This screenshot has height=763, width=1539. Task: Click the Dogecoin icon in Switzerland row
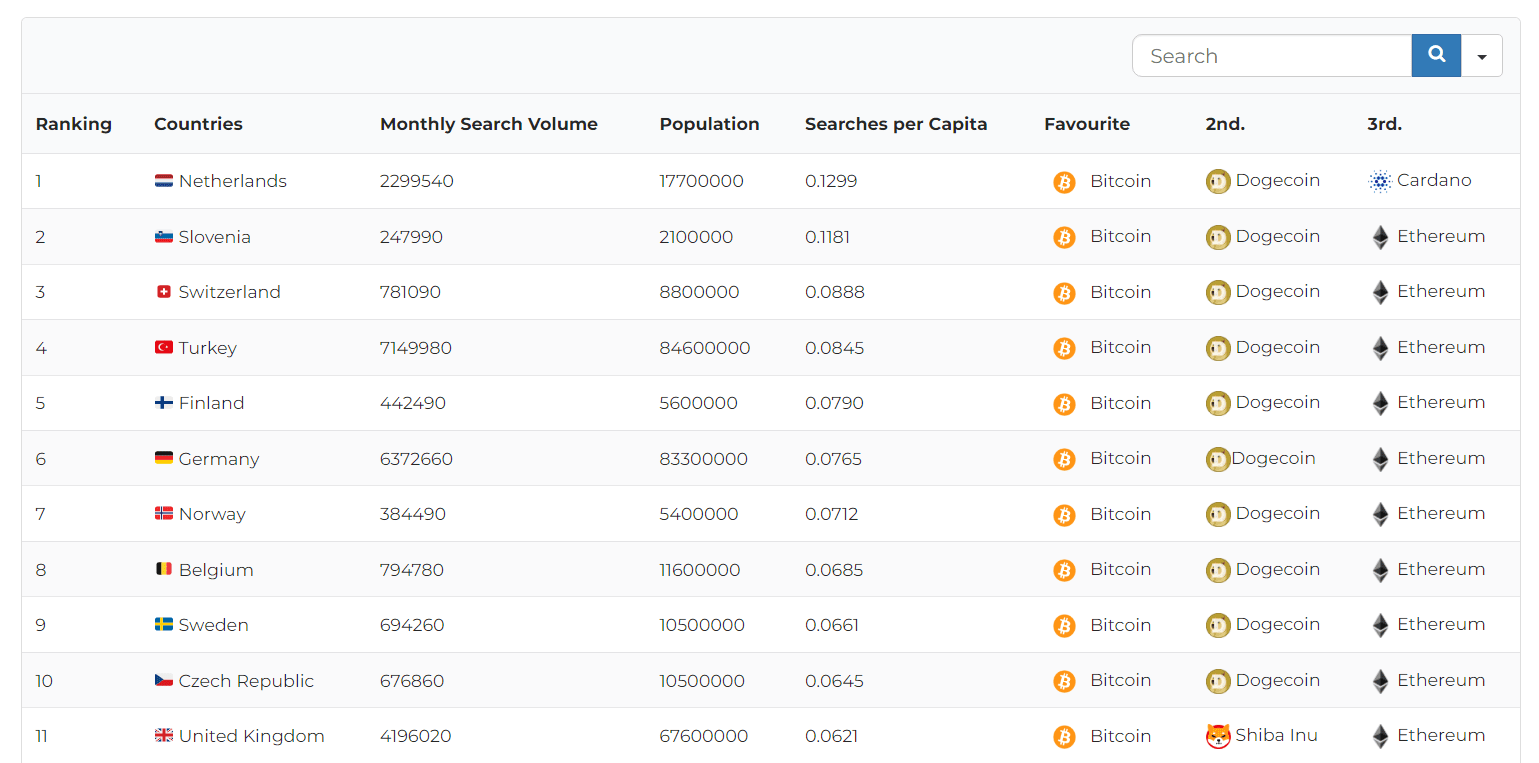[1218, 292]
